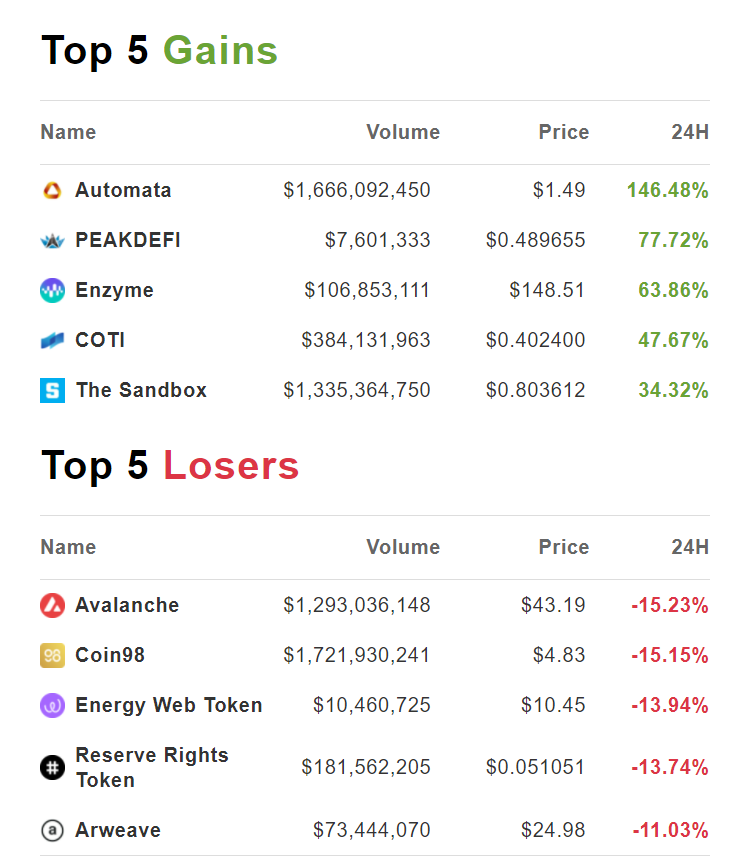Open the Avalanche coin name link
This screenshot has height=856, width=750.
point(127,605)
